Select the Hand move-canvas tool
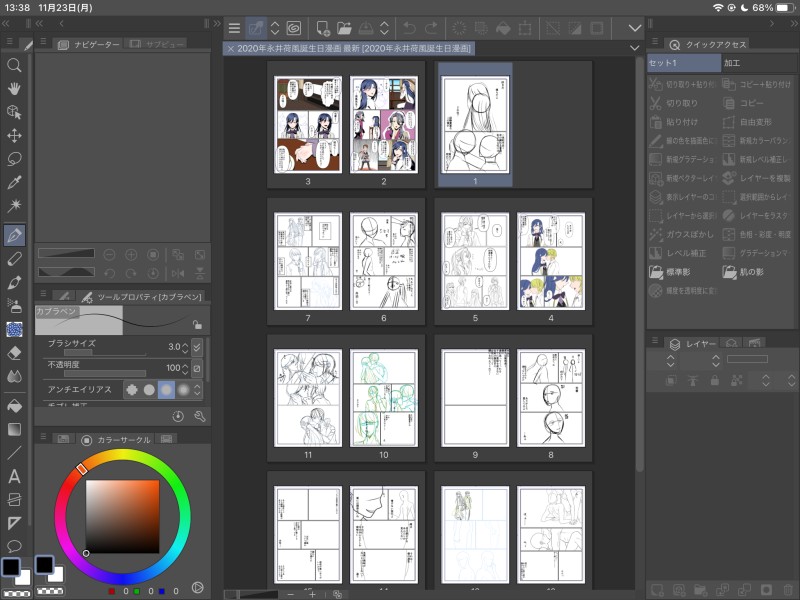This screenshot has height=600, width=800. [14, 88]
